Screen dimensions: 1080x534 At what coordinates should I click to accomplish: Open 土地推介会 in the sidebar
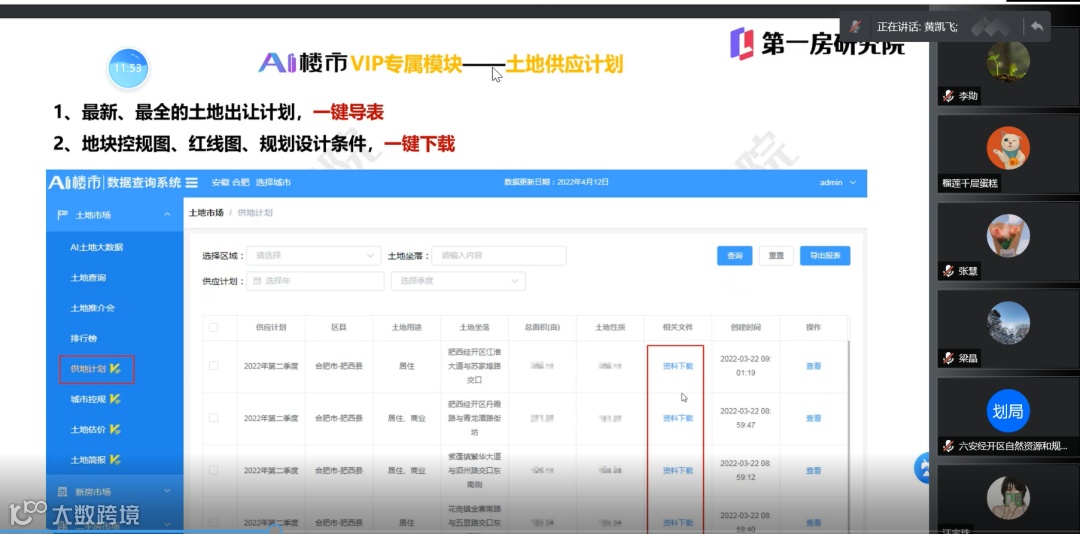click(92, 308)
